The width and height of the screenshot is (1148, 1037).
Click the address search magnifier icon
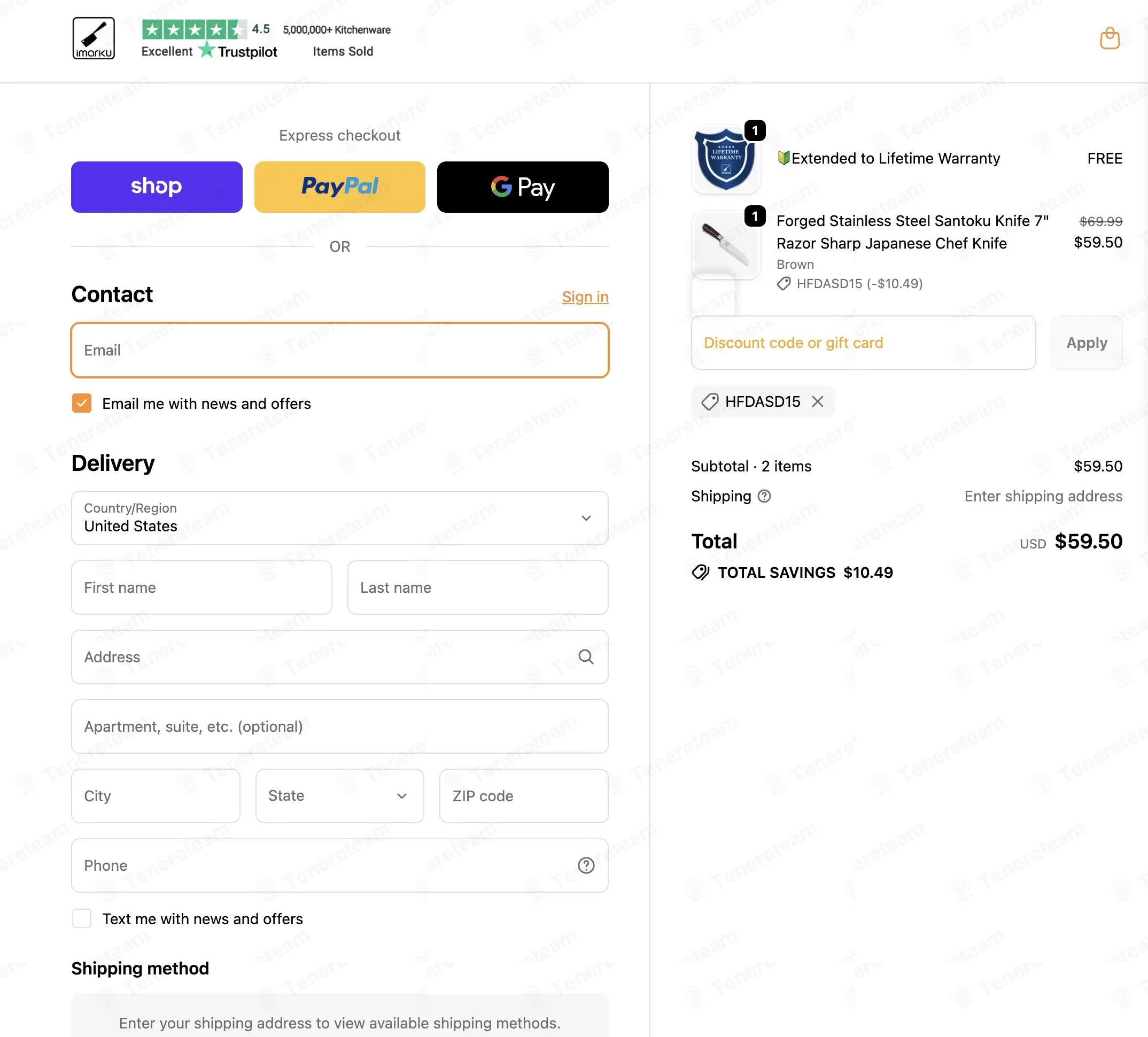point(586,656)
